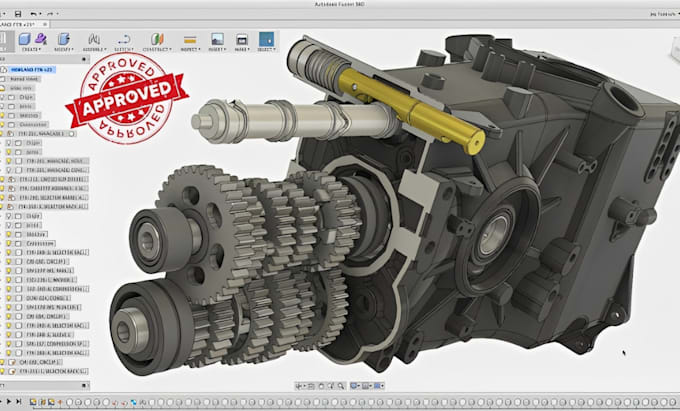Click the Undo arrow icon

click(x=33, y=14)
